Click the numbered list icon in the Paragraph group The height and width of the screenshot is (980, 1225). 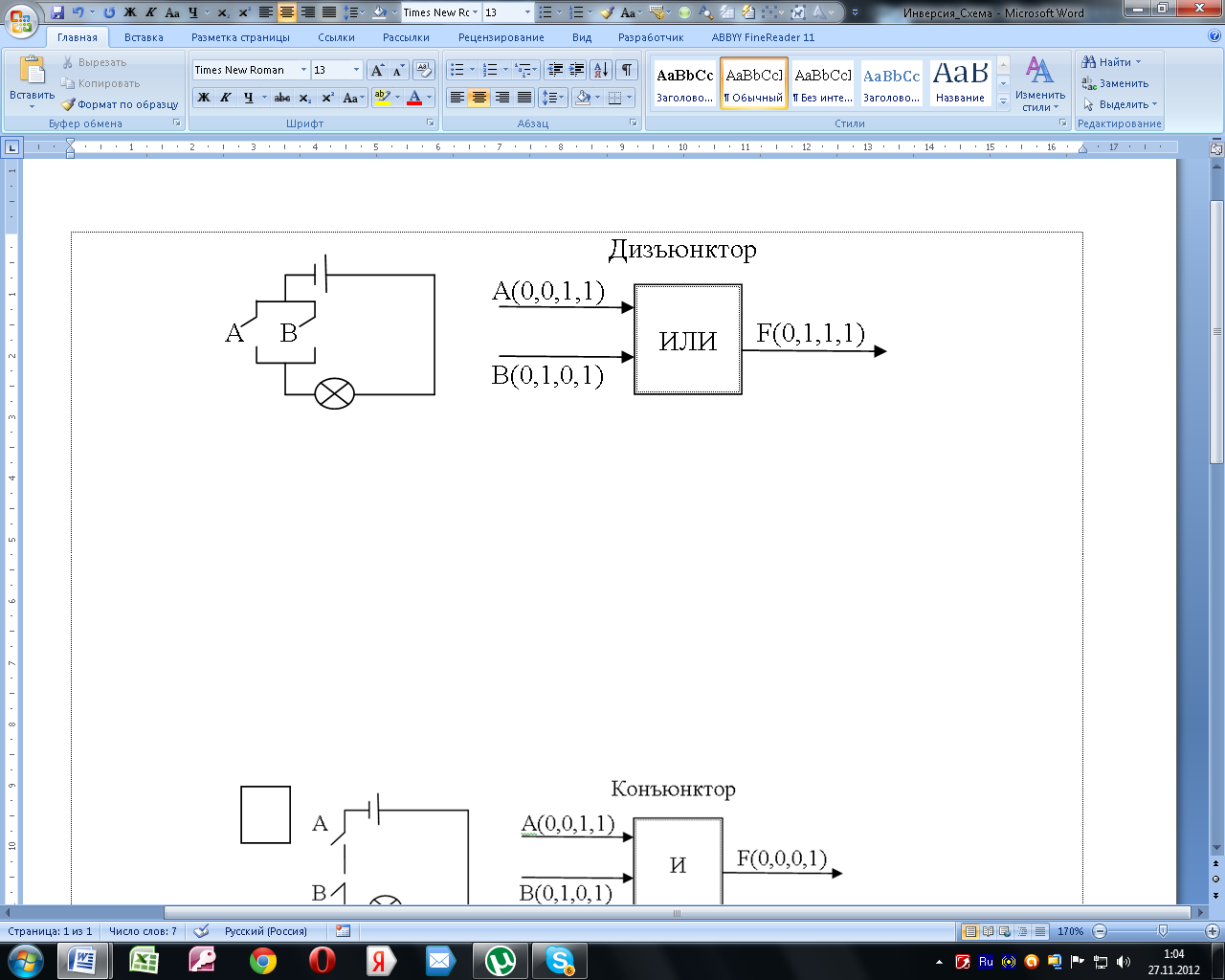point(490,70)
